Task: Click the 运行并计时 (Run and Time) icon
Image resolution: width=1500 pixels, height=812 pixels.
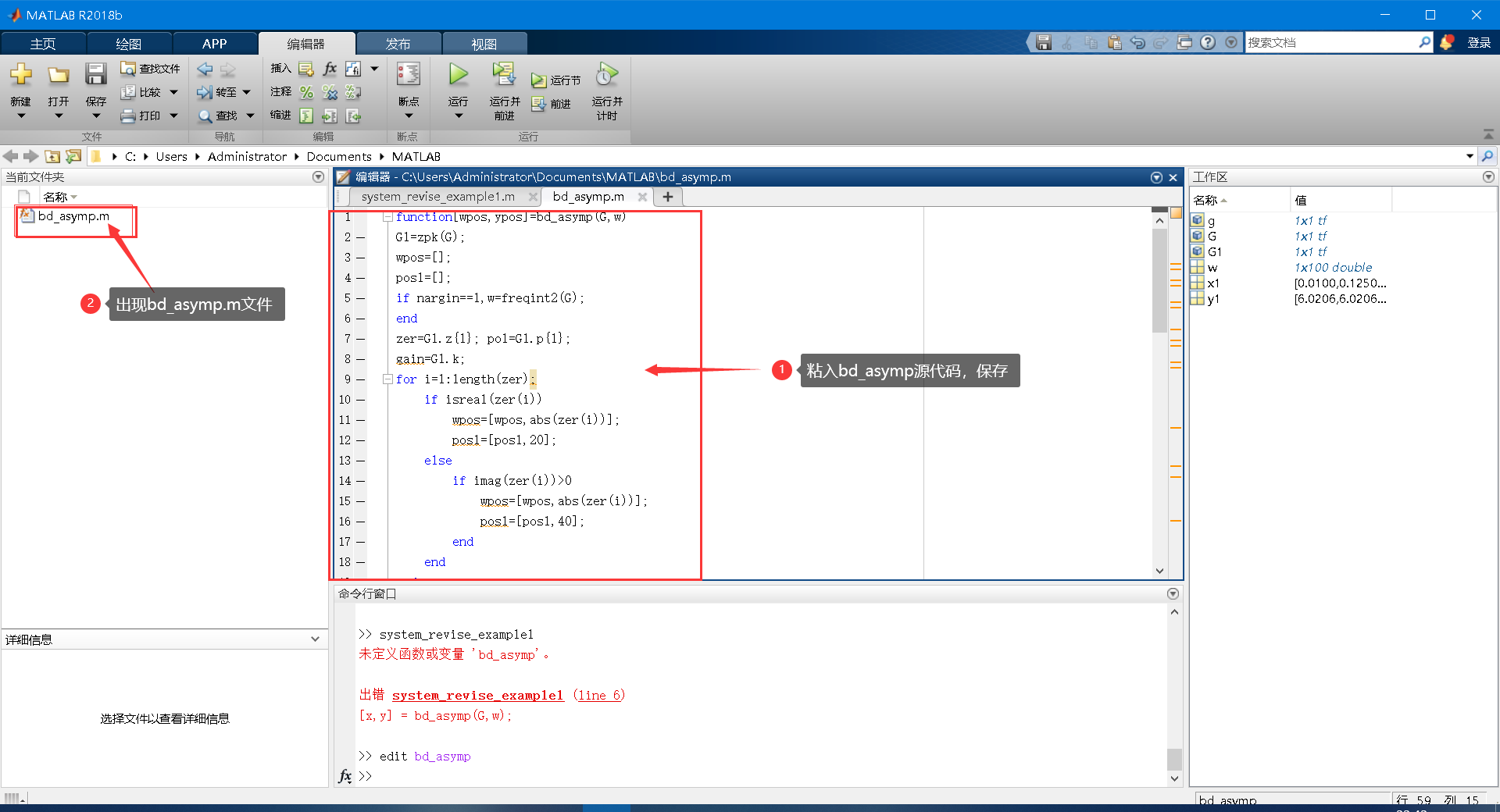Action: coord(607,75)
